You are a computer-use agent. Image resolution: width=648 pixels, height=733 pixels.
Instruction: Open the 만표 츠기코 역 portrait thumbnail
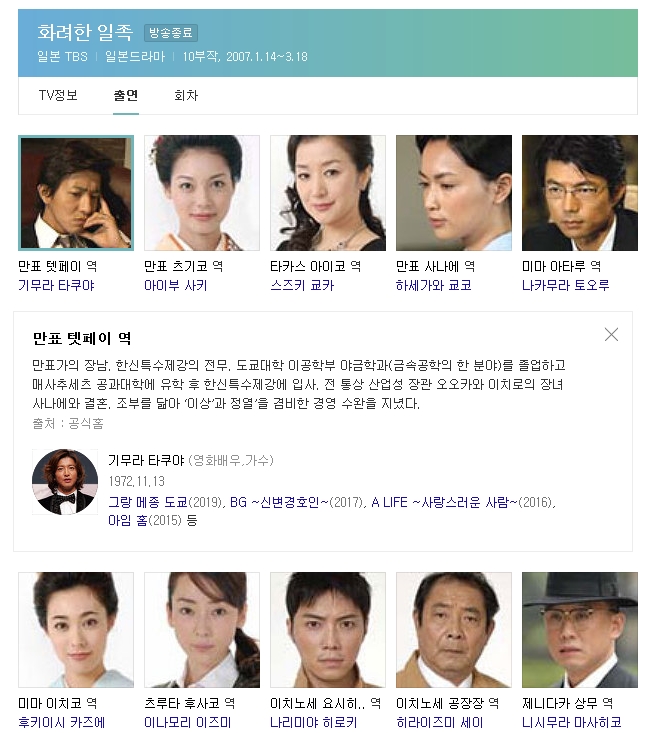pos(202,193)
